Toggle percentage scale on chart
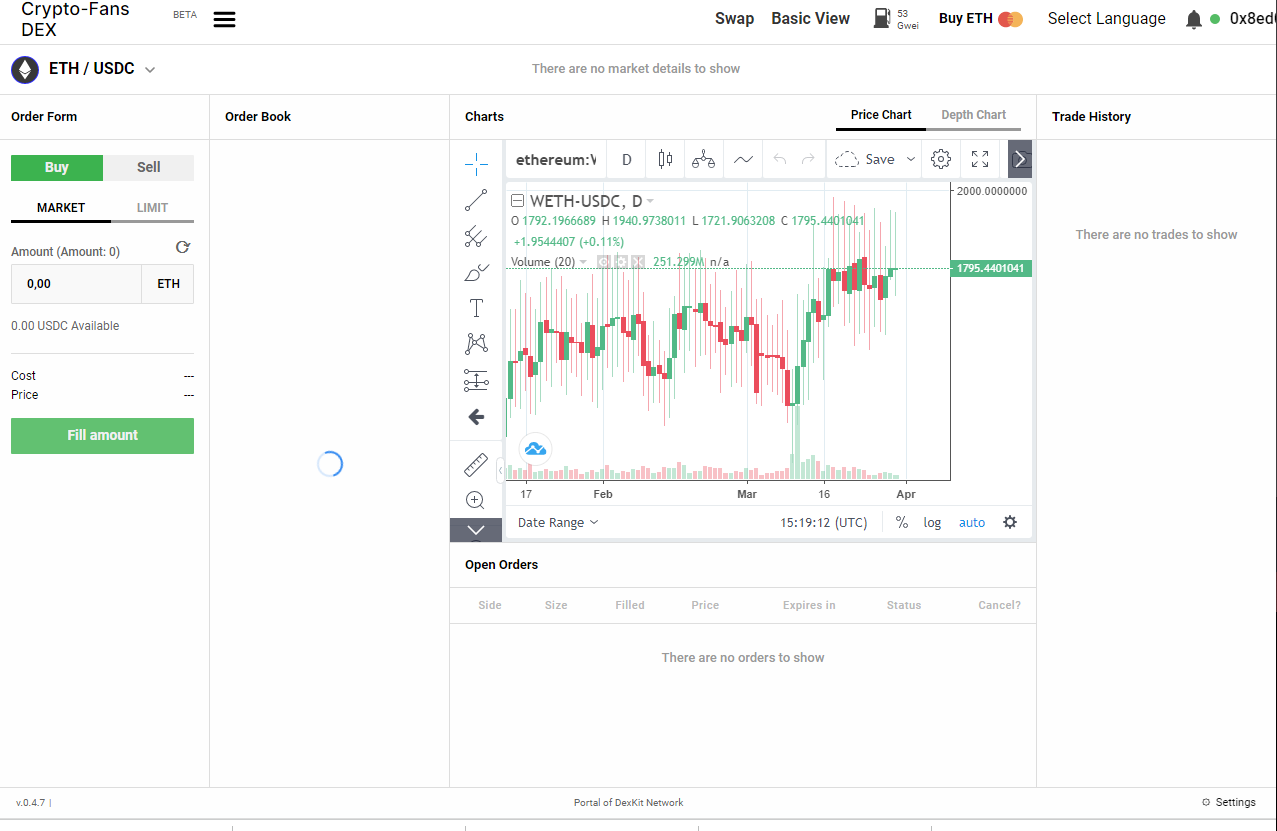1277x831 pixels. 902,522
